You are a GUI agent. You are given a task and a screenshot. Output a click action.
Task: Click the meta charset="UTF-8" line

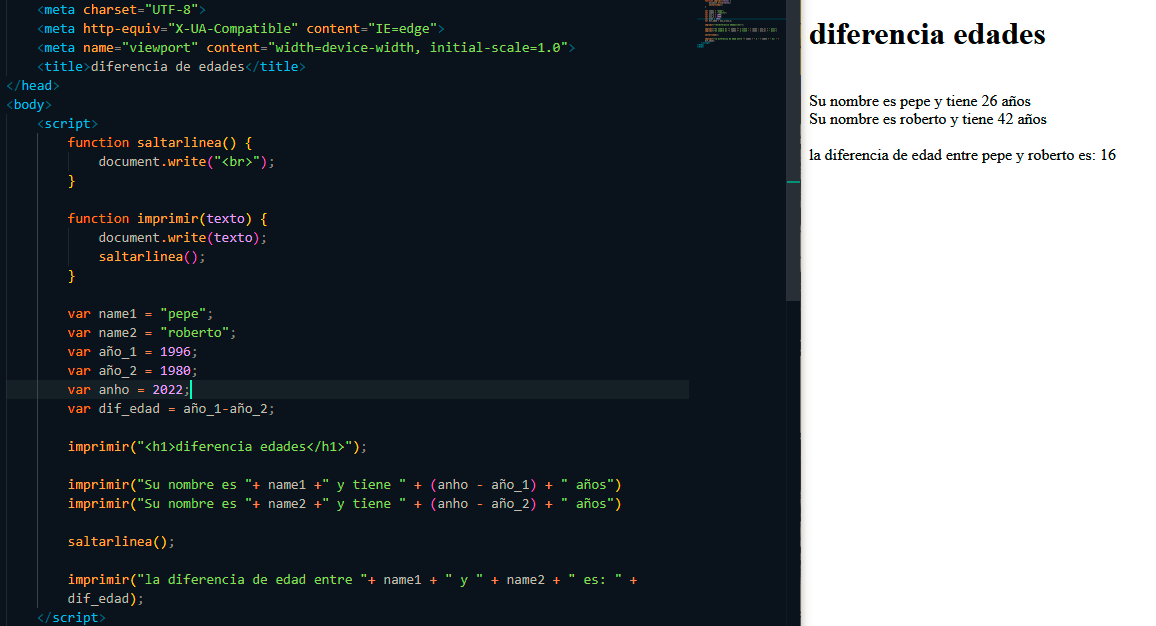click(121, 10)
